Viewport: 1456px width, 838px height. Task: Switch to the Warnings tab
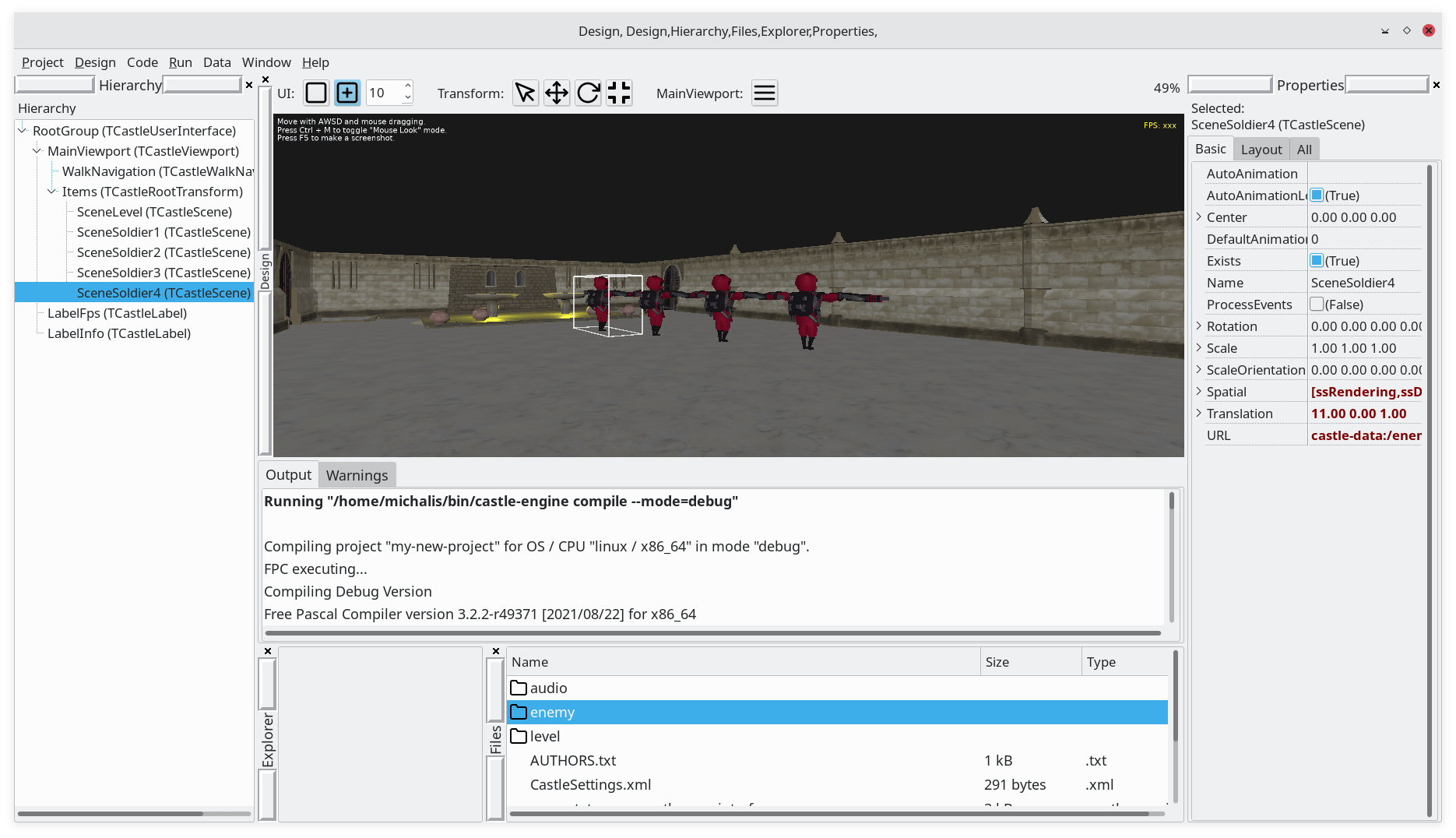357,474
